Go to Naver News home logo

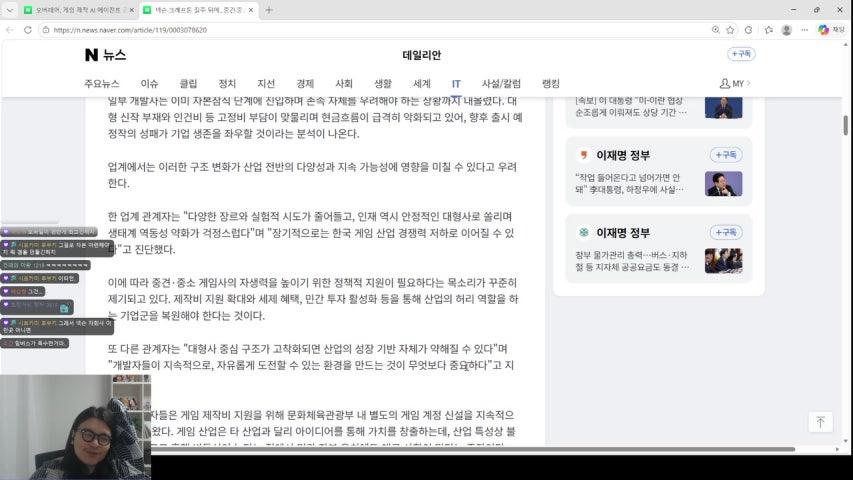[x=106, y=54]
